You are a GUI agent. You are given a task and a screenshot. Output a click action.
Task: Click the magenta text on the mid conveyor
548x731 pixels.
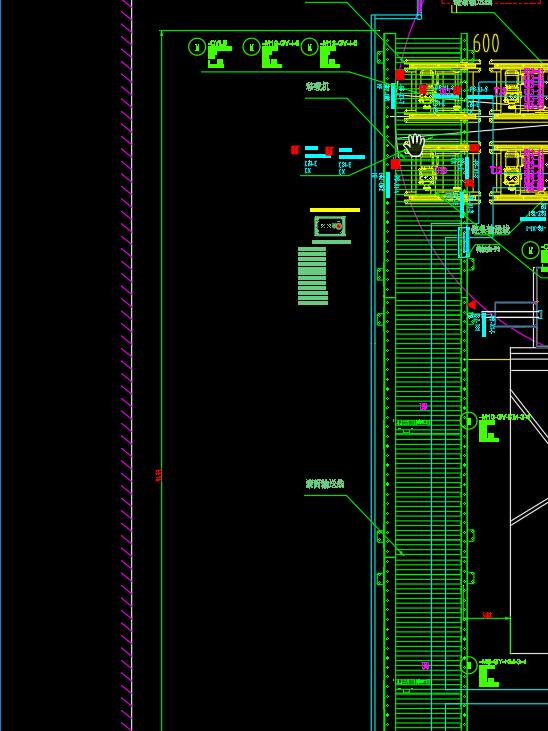[423, 407]
